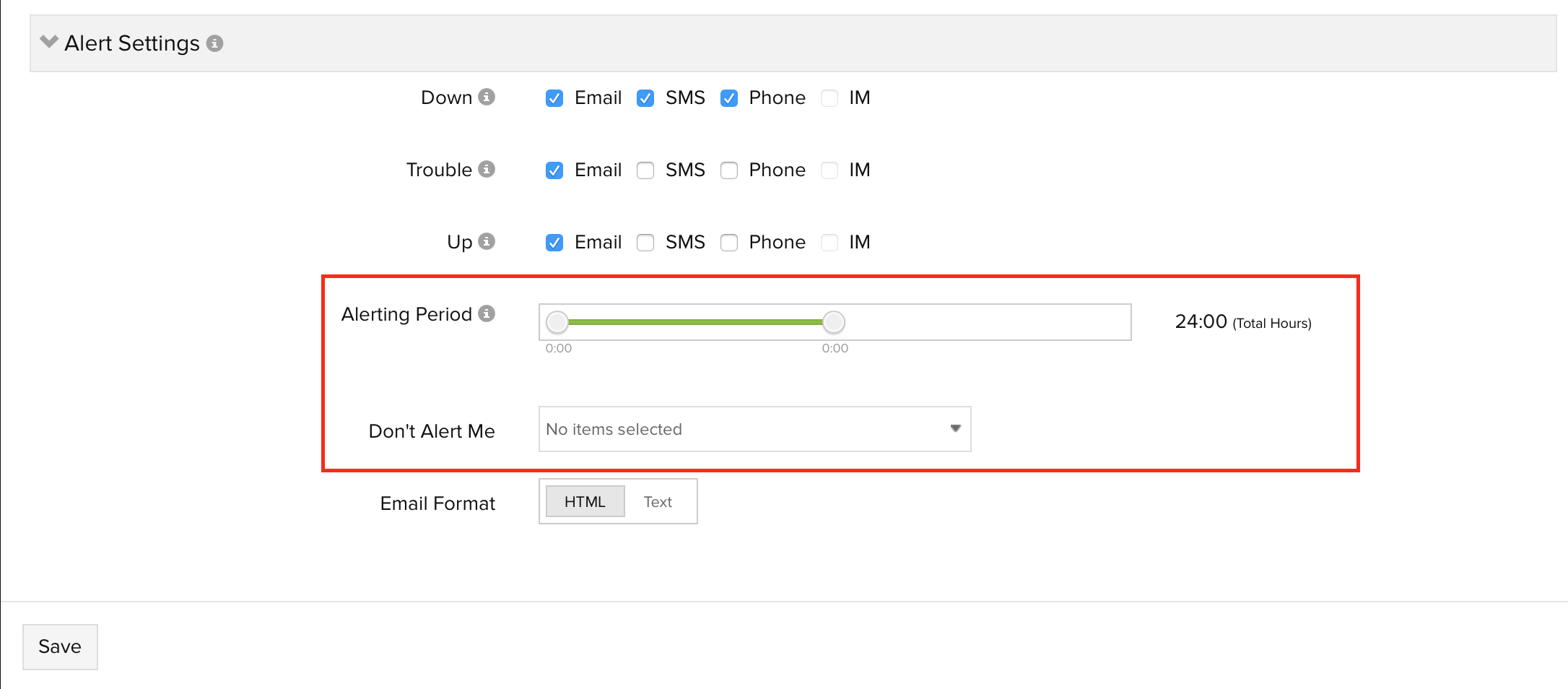Open the Don't Alert Me dropdown
This screenshot has width=1568, height=689.
(744, 429)
